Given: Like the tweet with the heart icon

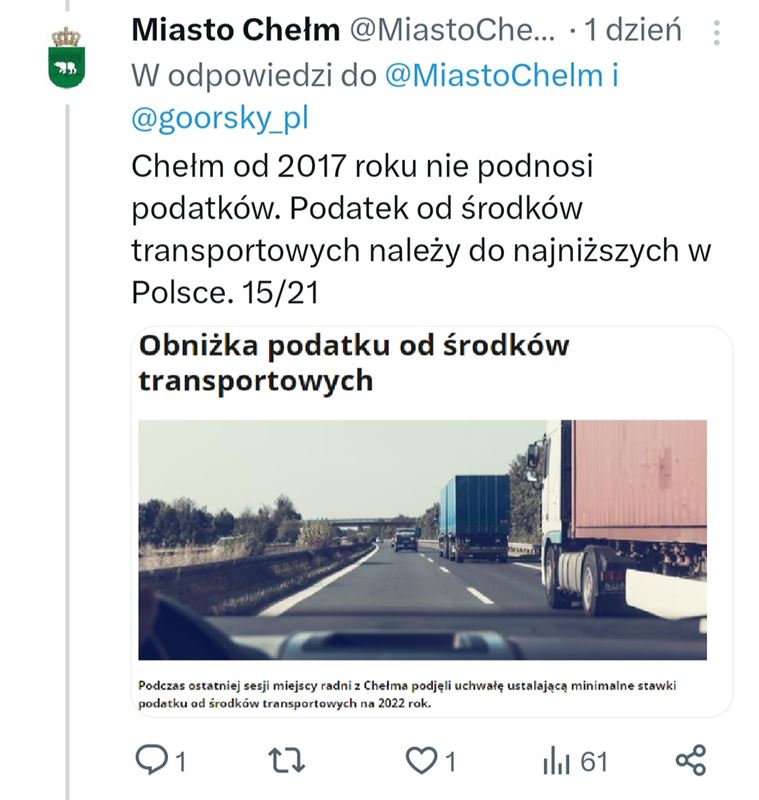Looking at the screenshot, I should tap(420, 762).
